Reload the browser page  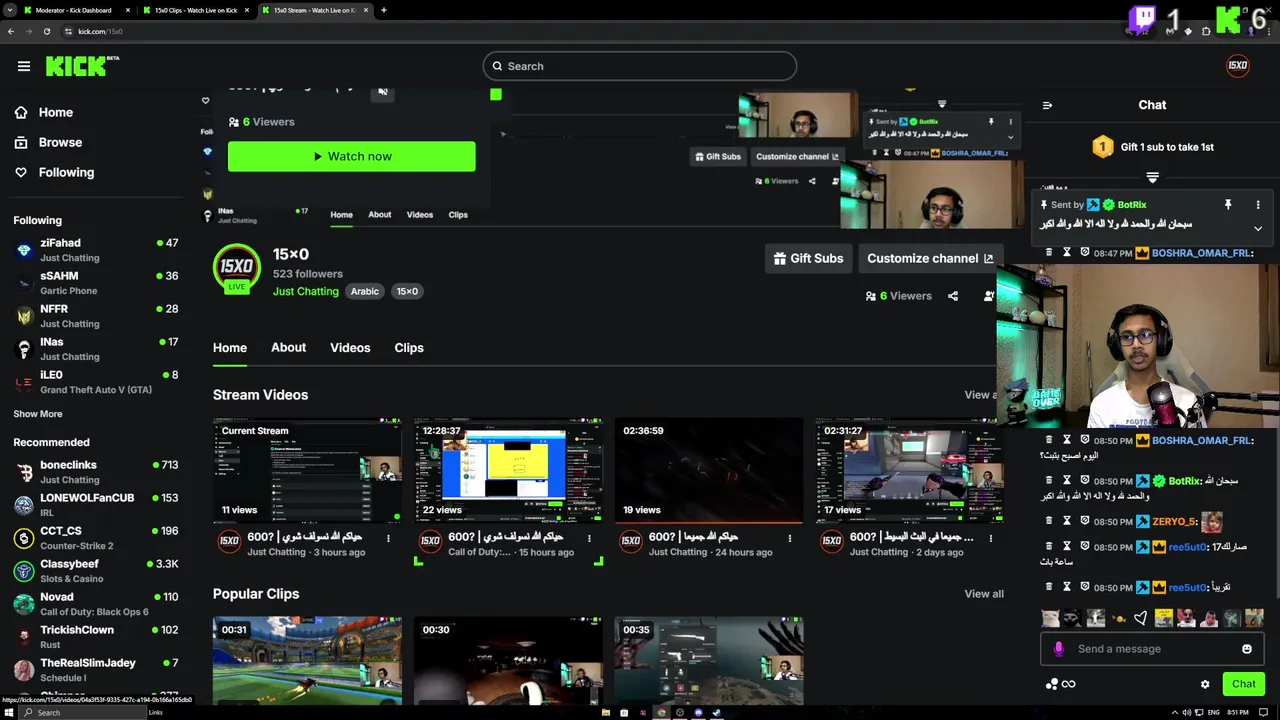[47, 31]
